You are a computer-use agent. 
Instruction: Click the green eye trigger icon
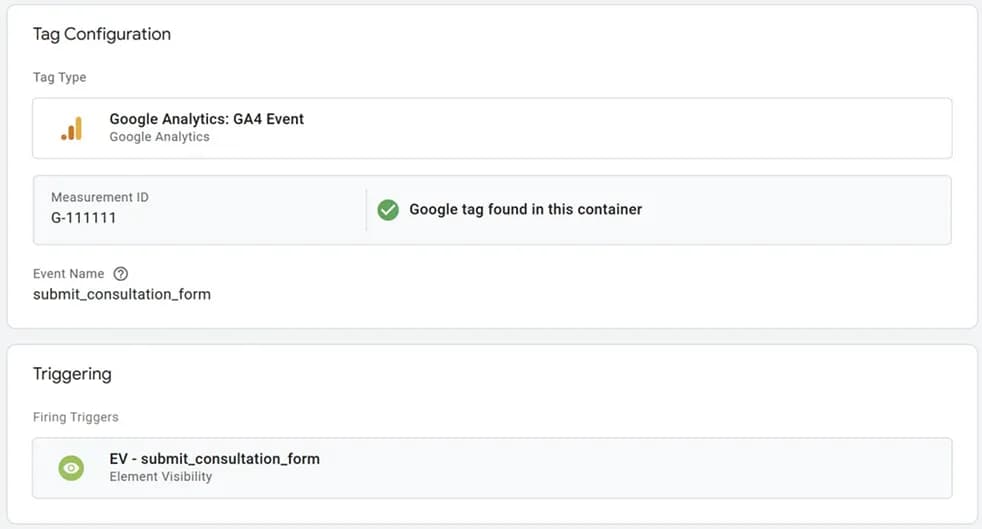pyautogui.click(x=71, y=468)
